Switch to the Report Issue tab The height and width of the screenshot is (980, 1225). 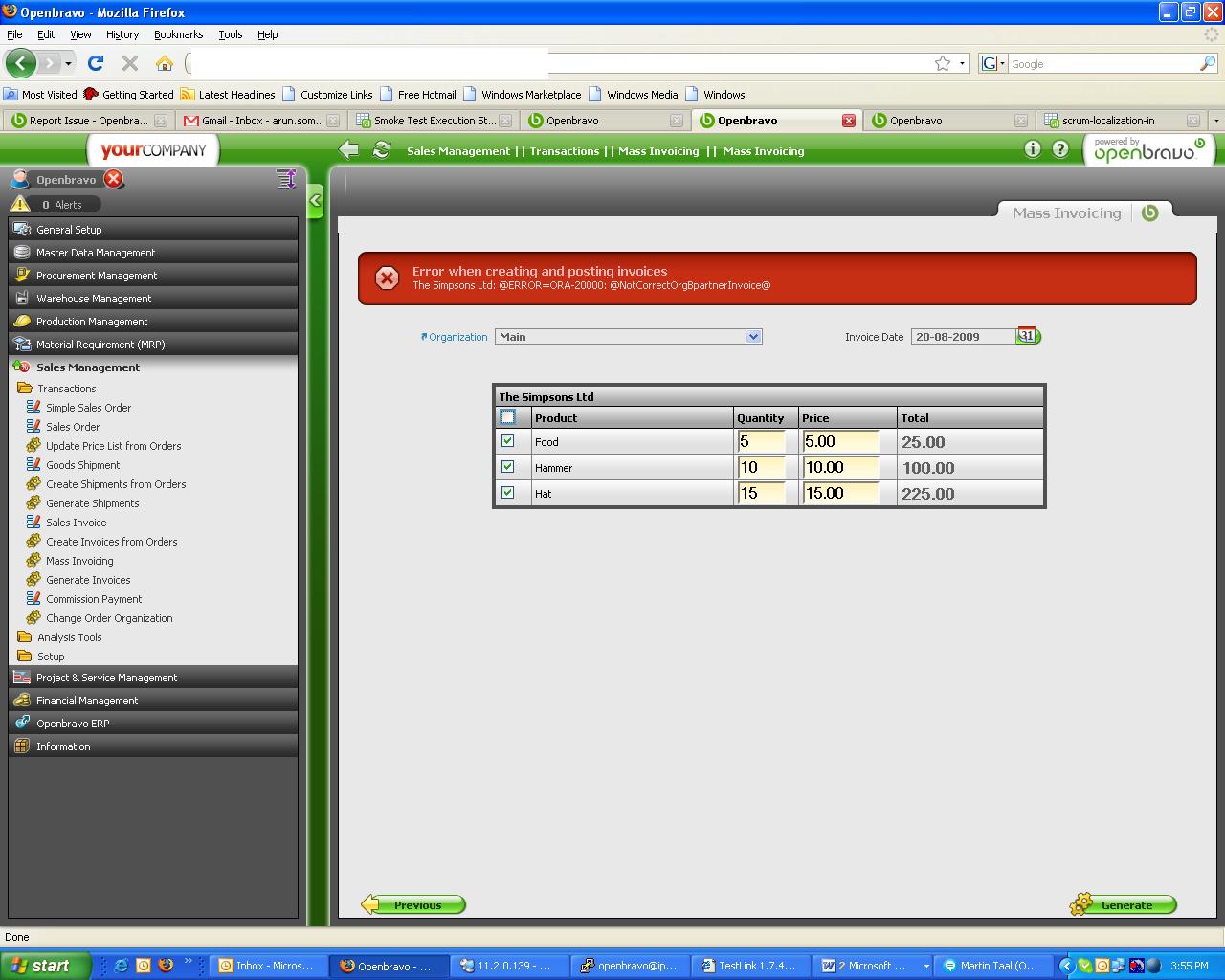(89, 121)
